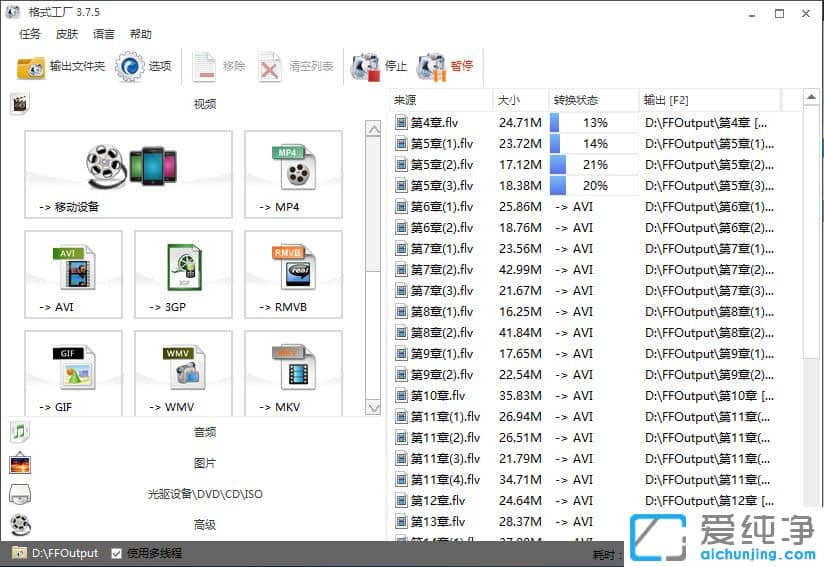824x567 pixels.
Task: Click the 移除 remove toolbar button
Action: pyautogui.click(x=219, y=67)
